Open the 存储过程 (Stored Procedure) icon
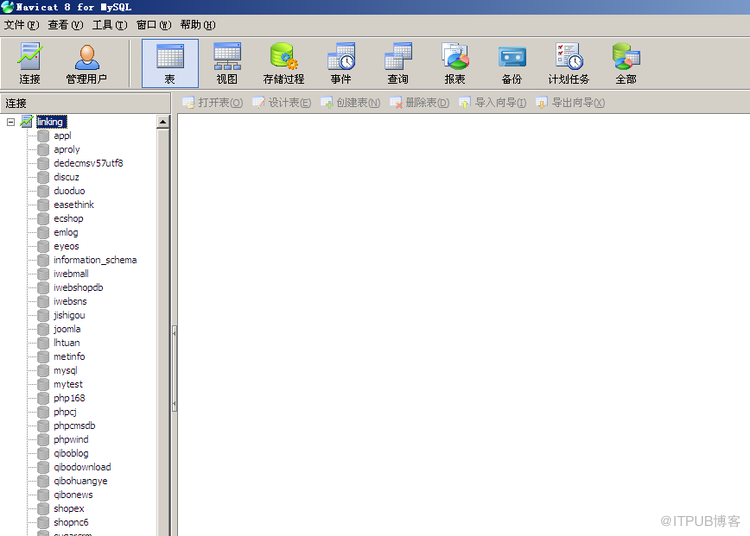Screen dimensions: 750x536 click(x=284, y=63)
